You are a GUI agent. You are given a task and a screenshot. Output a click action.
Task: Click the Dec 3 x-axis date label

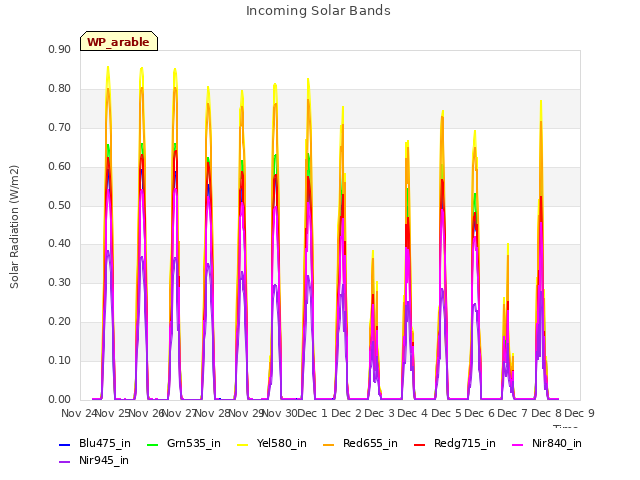point(379,413)
